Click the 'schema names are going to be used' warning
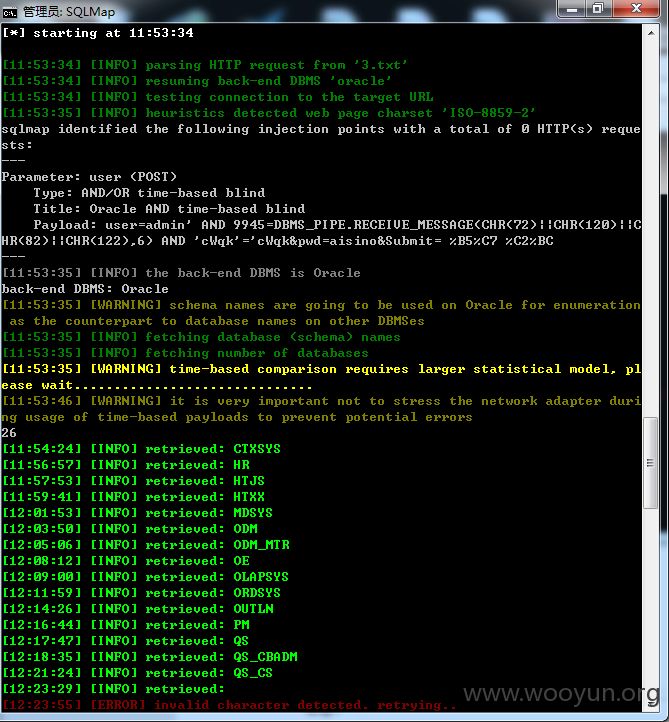Screen dimensions: 669x722 (x=321, y=313)
